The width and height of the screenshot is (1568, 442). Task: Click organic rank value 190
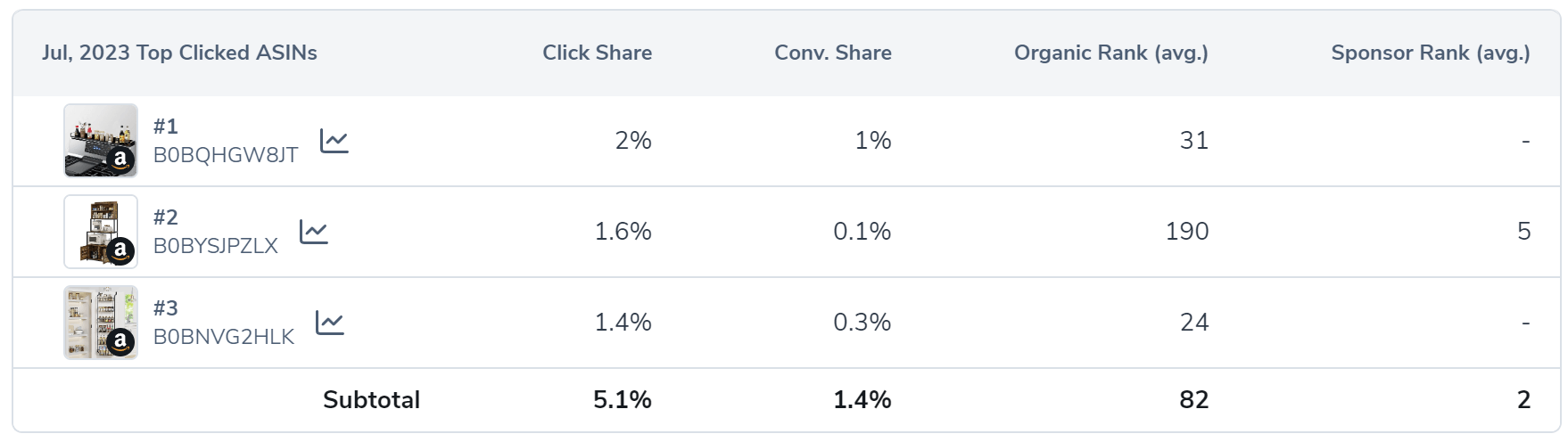[x=1186, y=232]
